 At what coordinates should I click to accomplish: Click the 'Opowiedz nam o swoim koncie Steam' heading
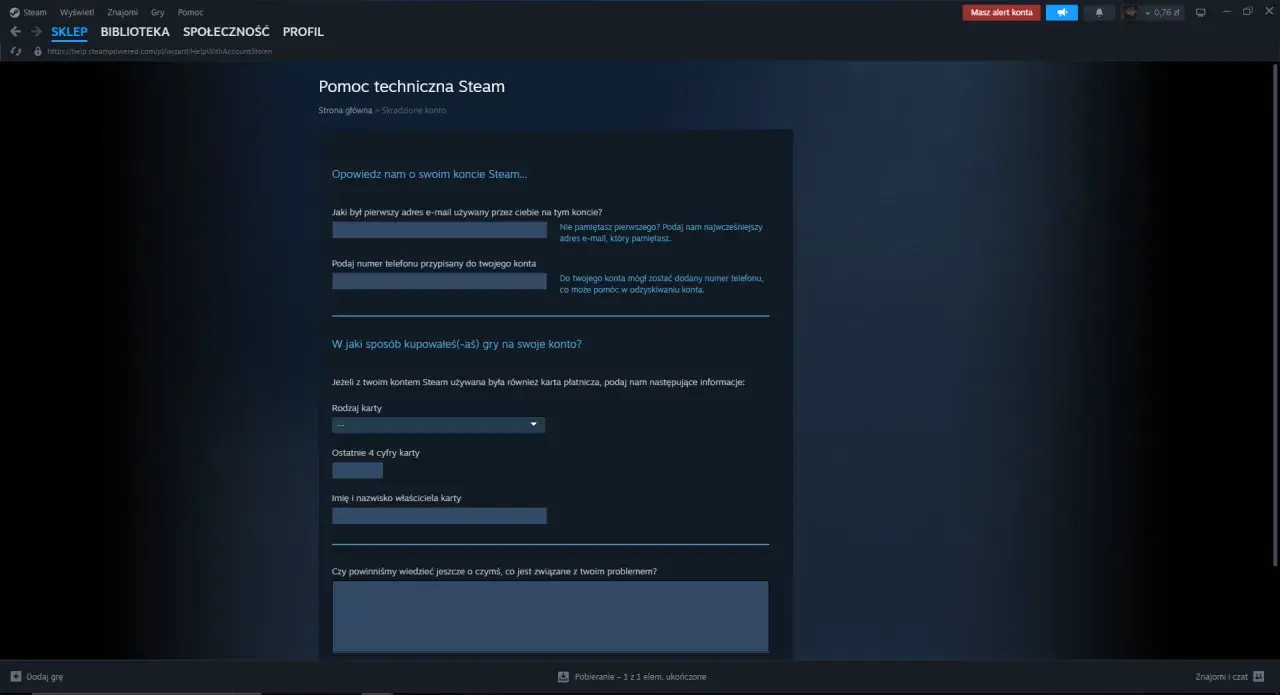coord(429,174)
